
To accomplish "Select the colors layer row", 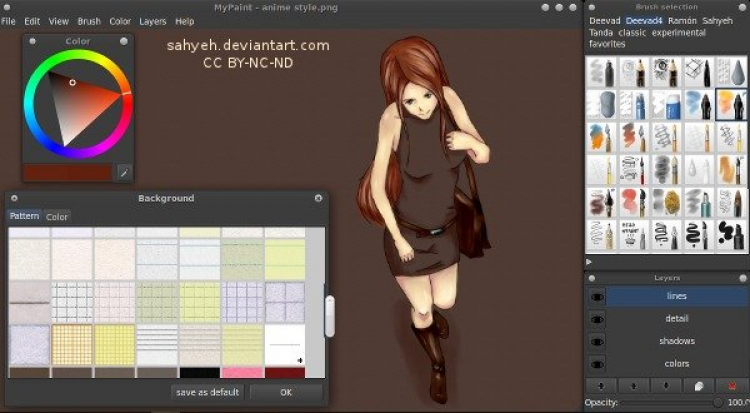I will point(677,364).
